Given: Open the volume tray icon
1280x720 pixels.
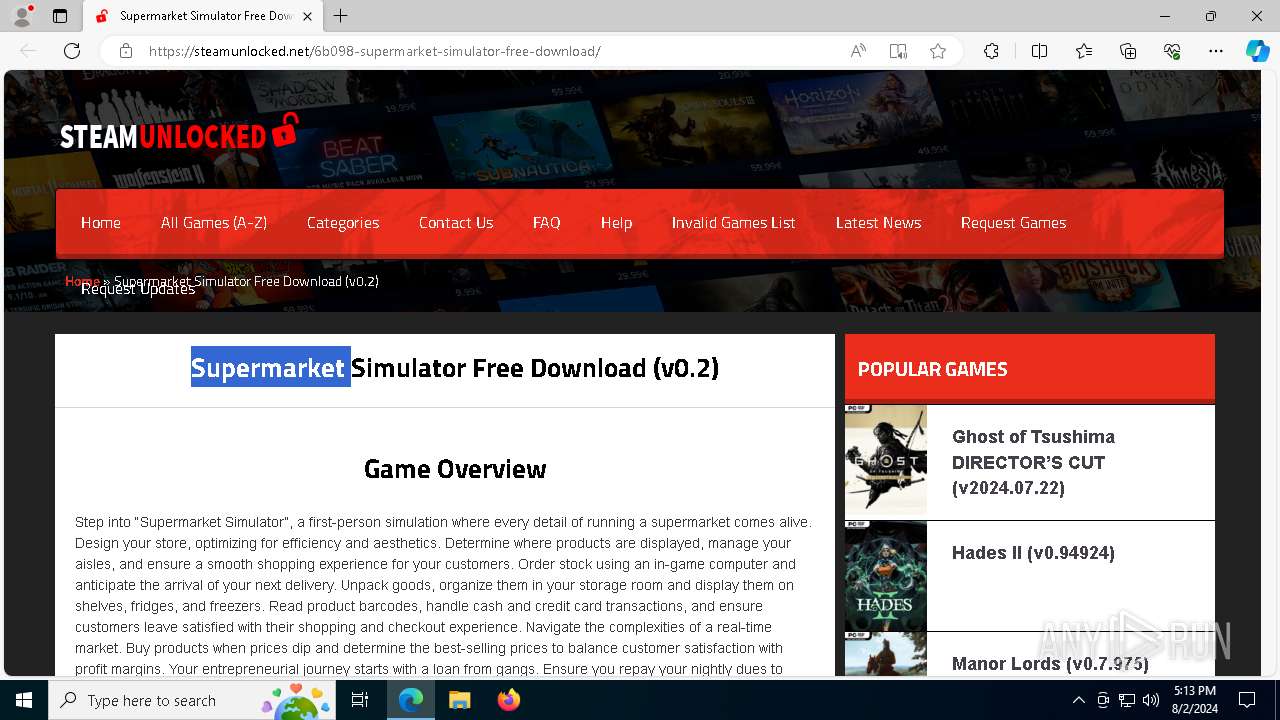Looking at the screenshot, I should 1151,700.
